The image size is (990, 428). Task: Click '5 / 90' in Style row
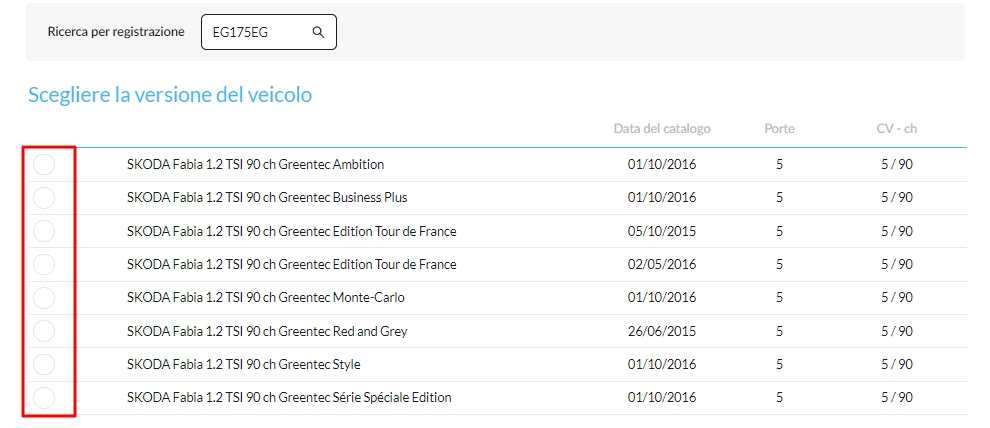[897, 364]
